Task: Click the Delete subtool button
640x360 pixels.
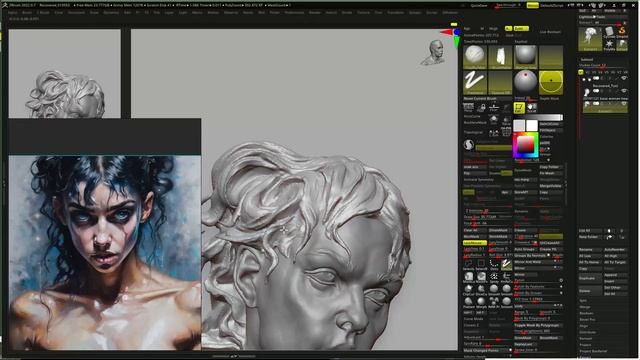Action: tap(590, 291)
